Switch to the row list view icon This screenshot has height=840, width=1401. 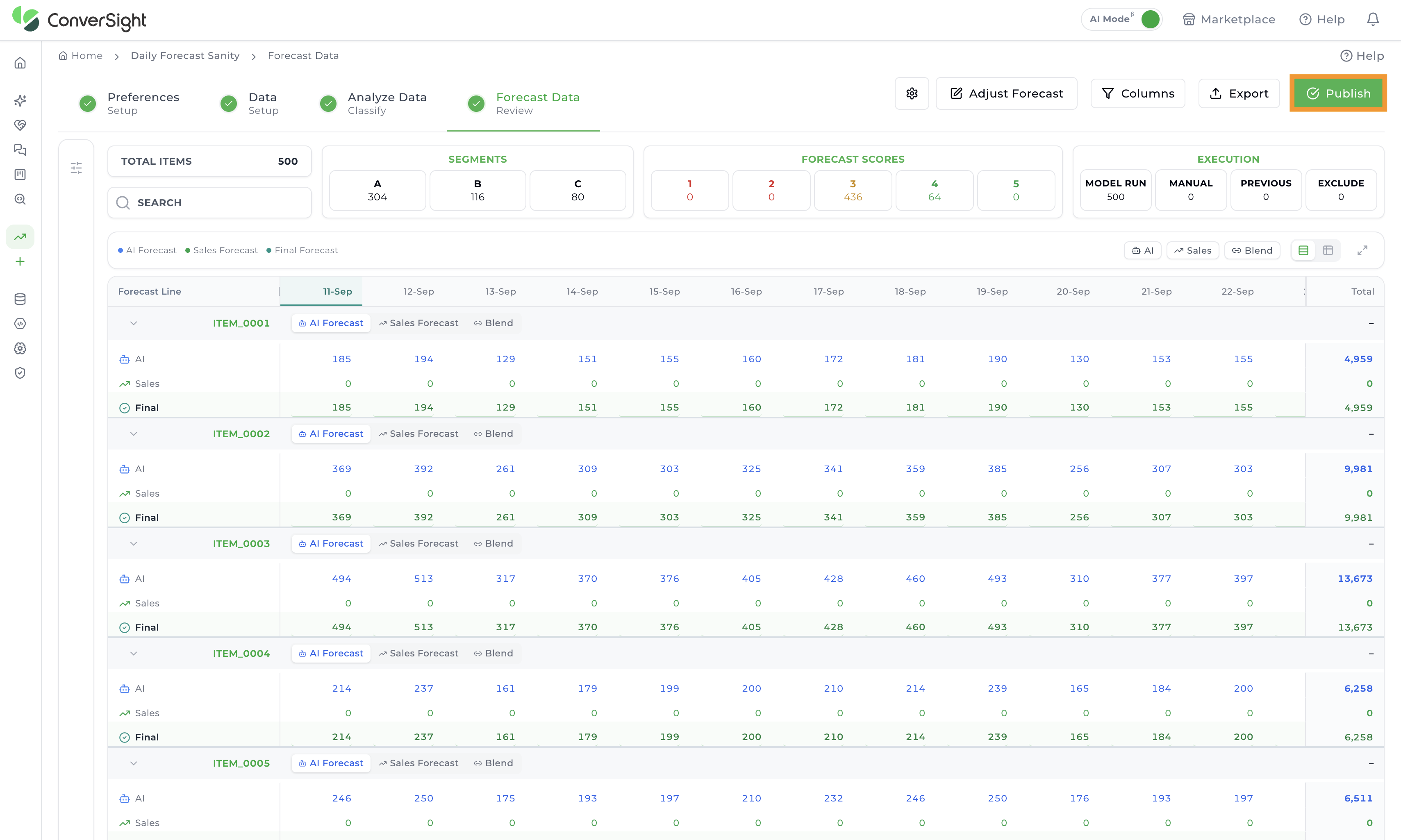tap(1303, 250)
